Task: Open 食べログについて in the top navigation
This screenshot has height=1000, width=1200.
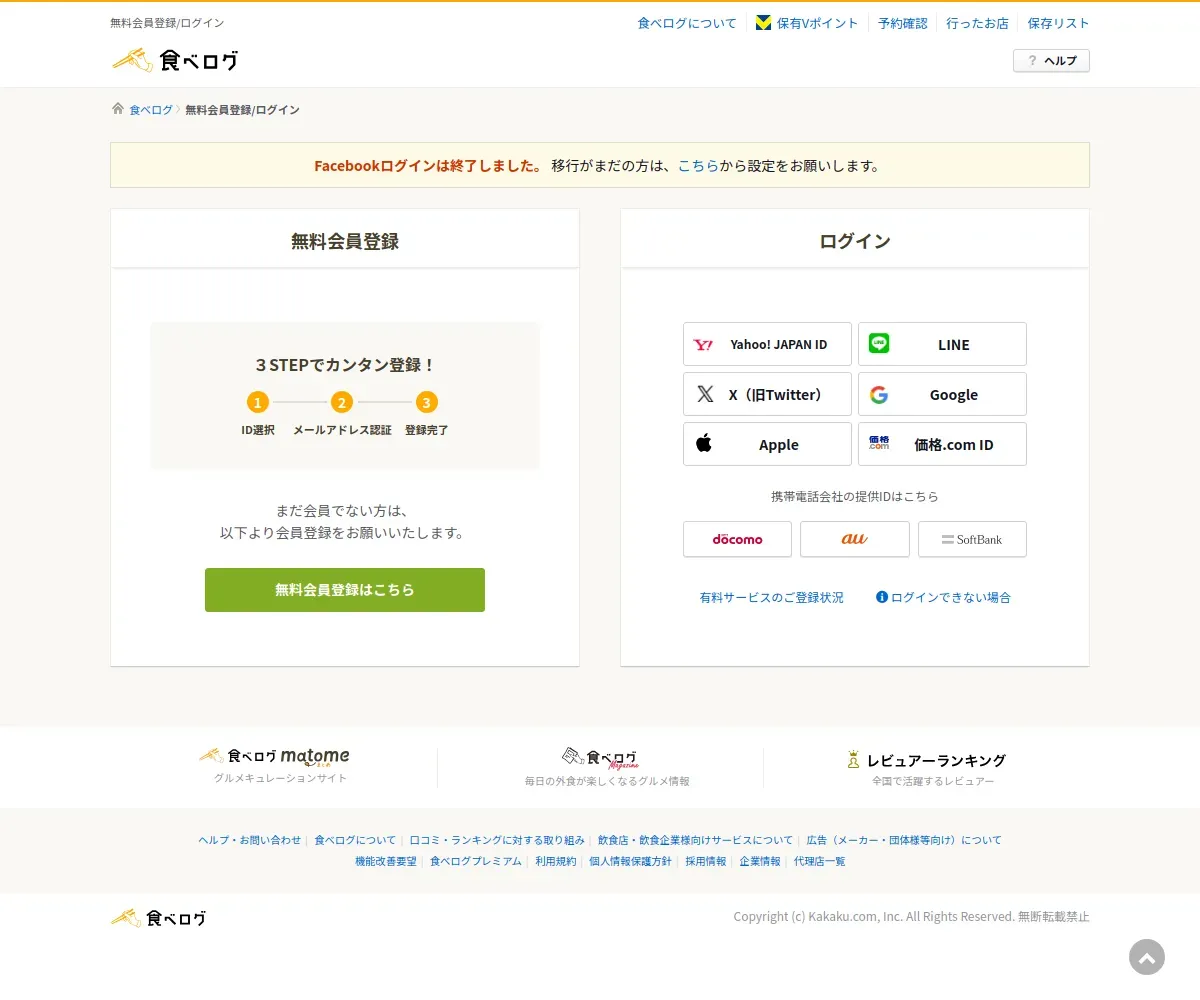Action: coord(687,23)
